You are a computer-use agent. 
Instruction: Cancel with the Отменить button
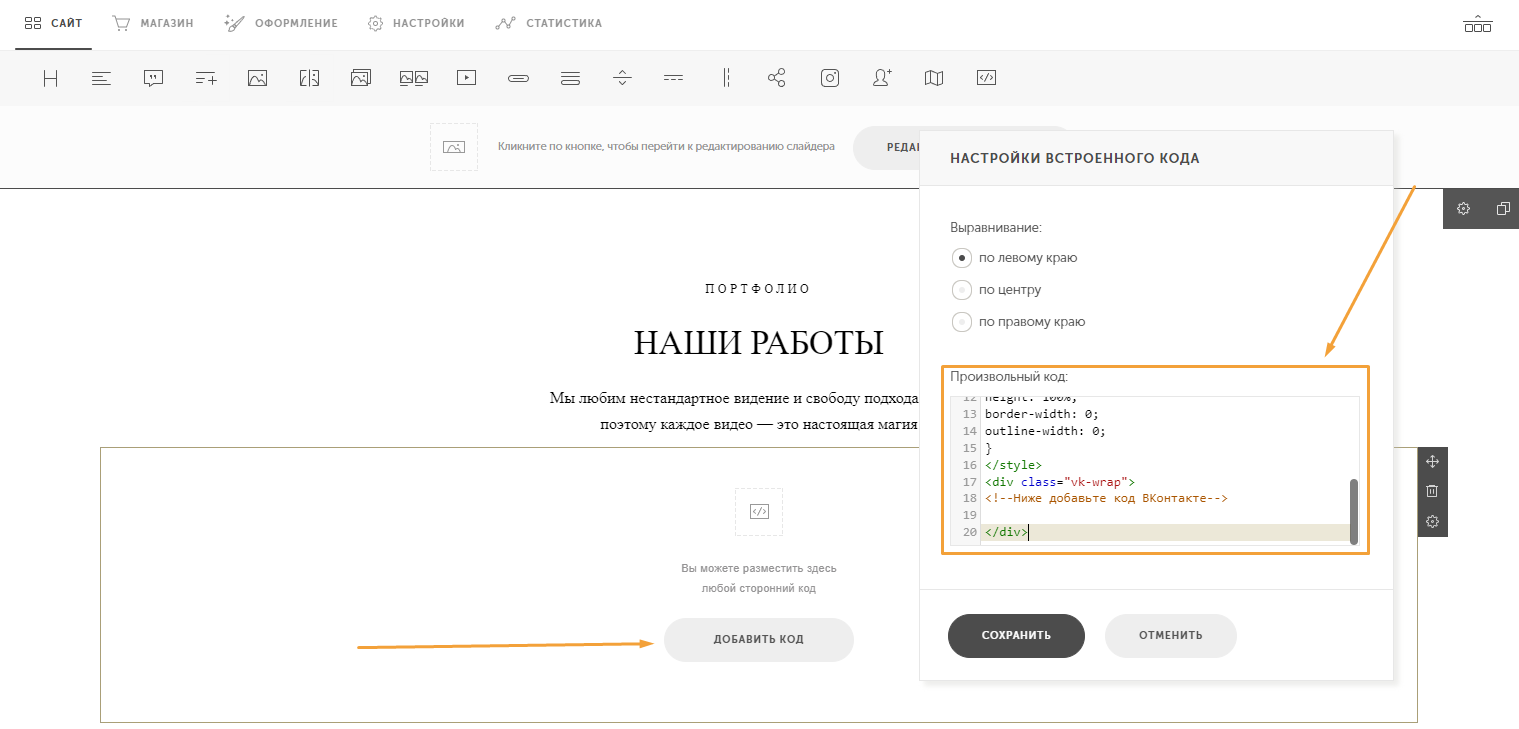[x=1170, y=636]
